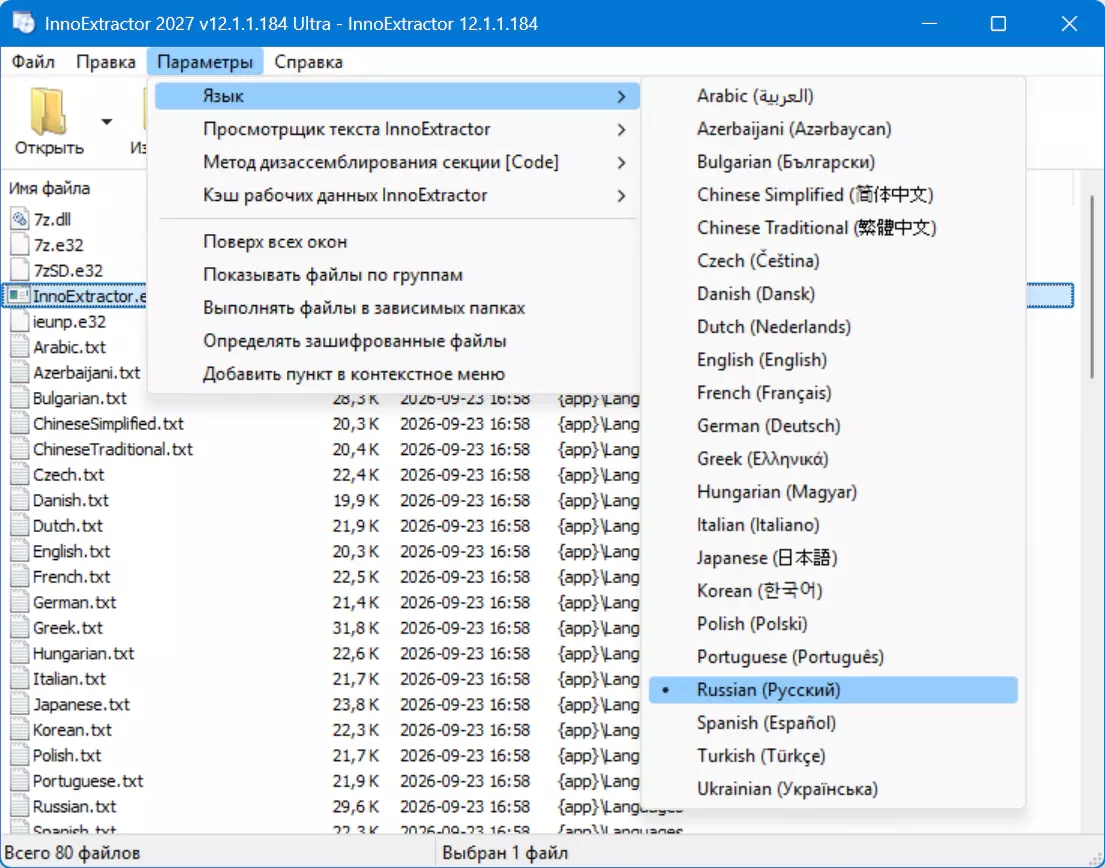Select French (Français) language
Image resolution: width=1105 pixels, height=868 pixels.
coord(833,392)
